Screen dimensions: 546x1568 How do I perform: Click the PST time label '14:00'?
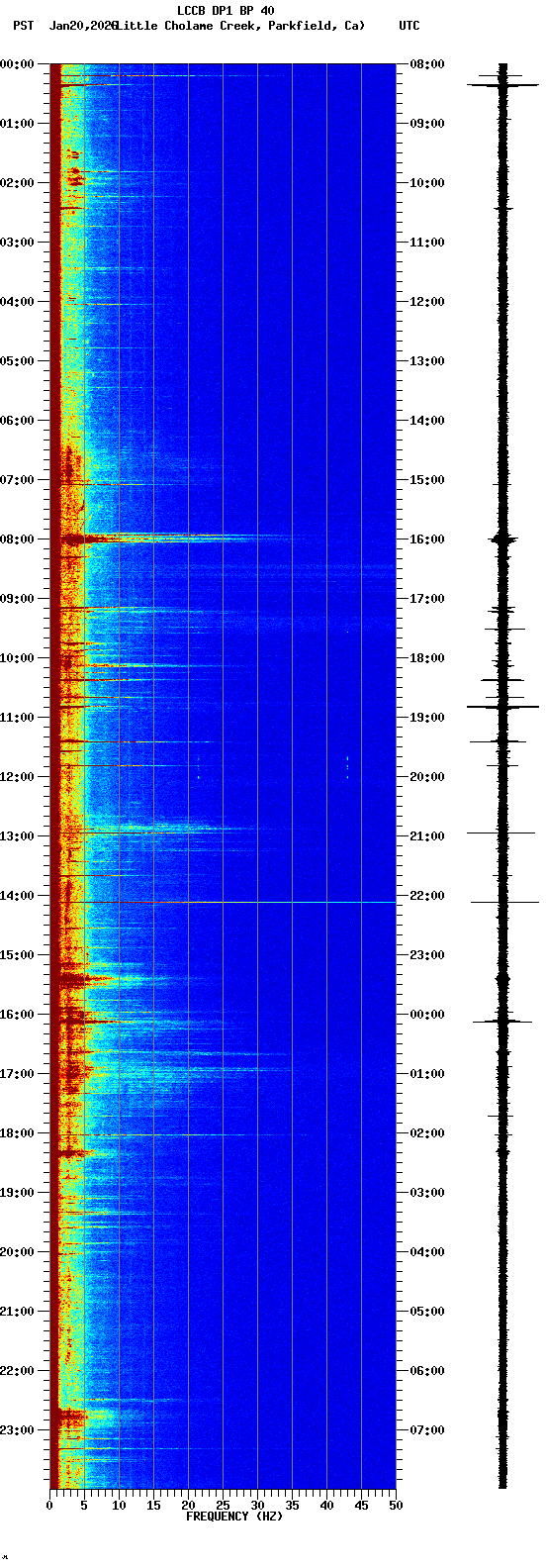click(17, 896)
